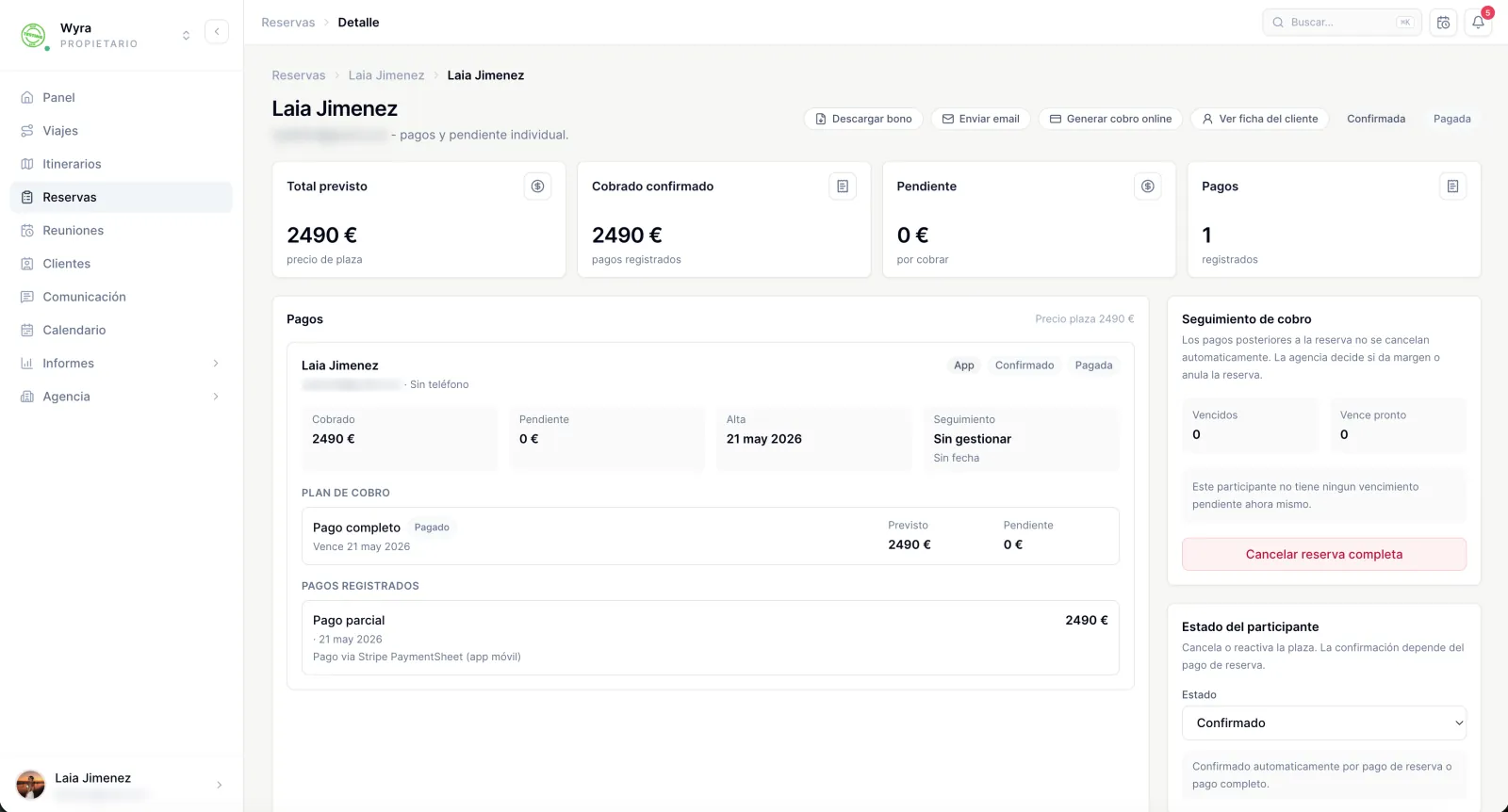This screenshot has width=1508, height=812.
Task: Click the Ver ficha person icon
Action: coord(1207,119)
